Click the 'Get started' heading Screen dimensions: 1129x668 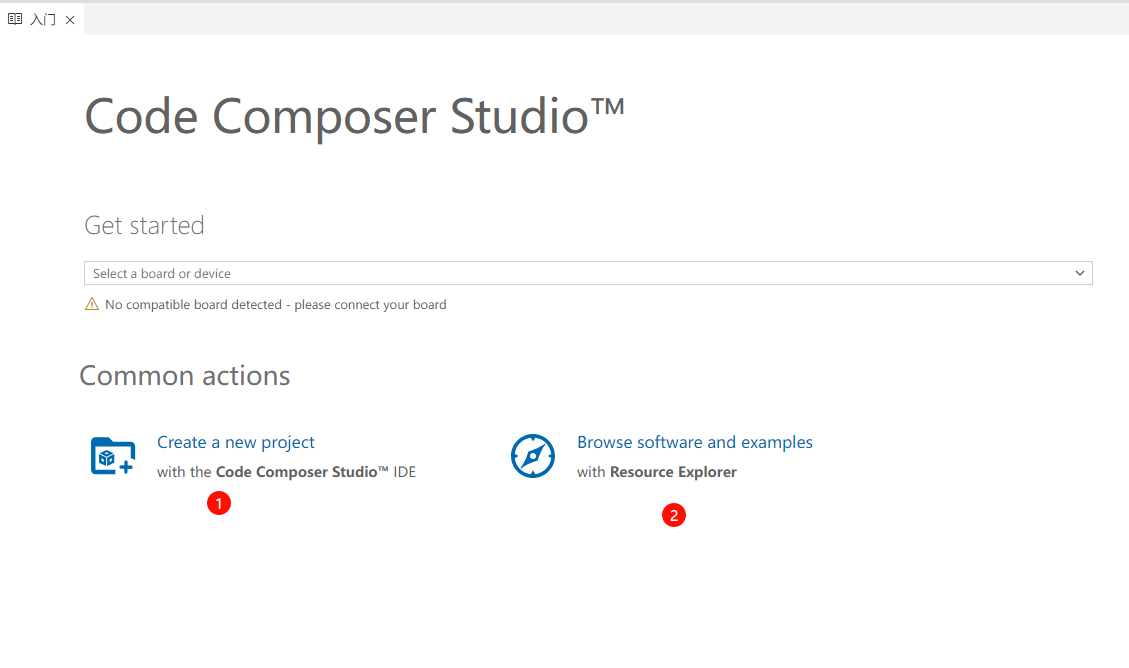144,225
